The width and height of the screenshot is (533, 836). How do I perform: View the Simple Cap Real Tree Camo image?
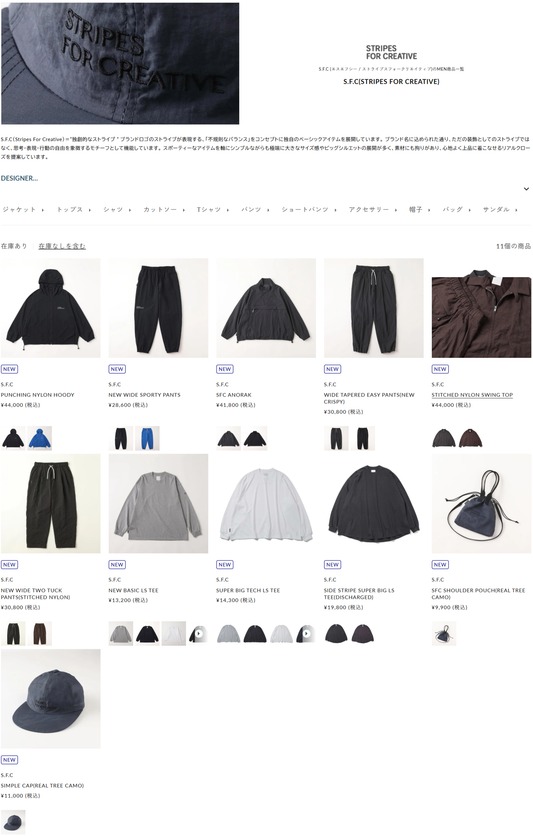click(51, 699)
